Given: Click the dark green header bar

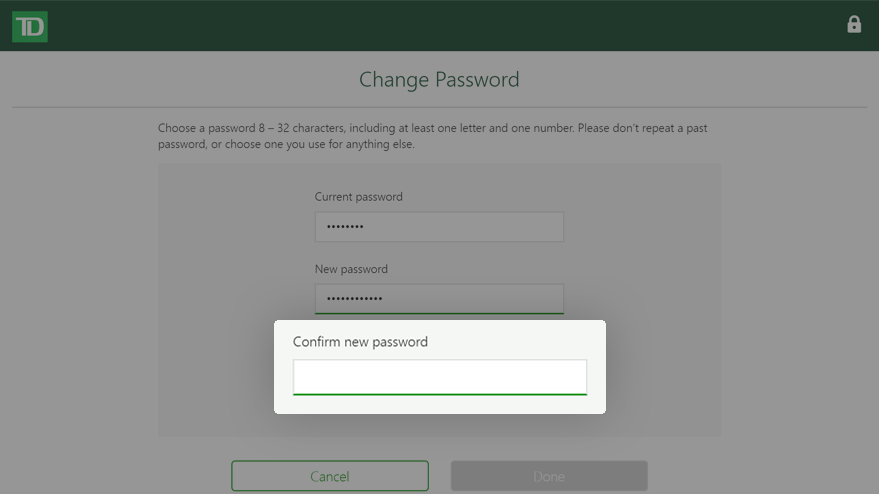Looking at the screenshot, I should [x=440, y=26].
